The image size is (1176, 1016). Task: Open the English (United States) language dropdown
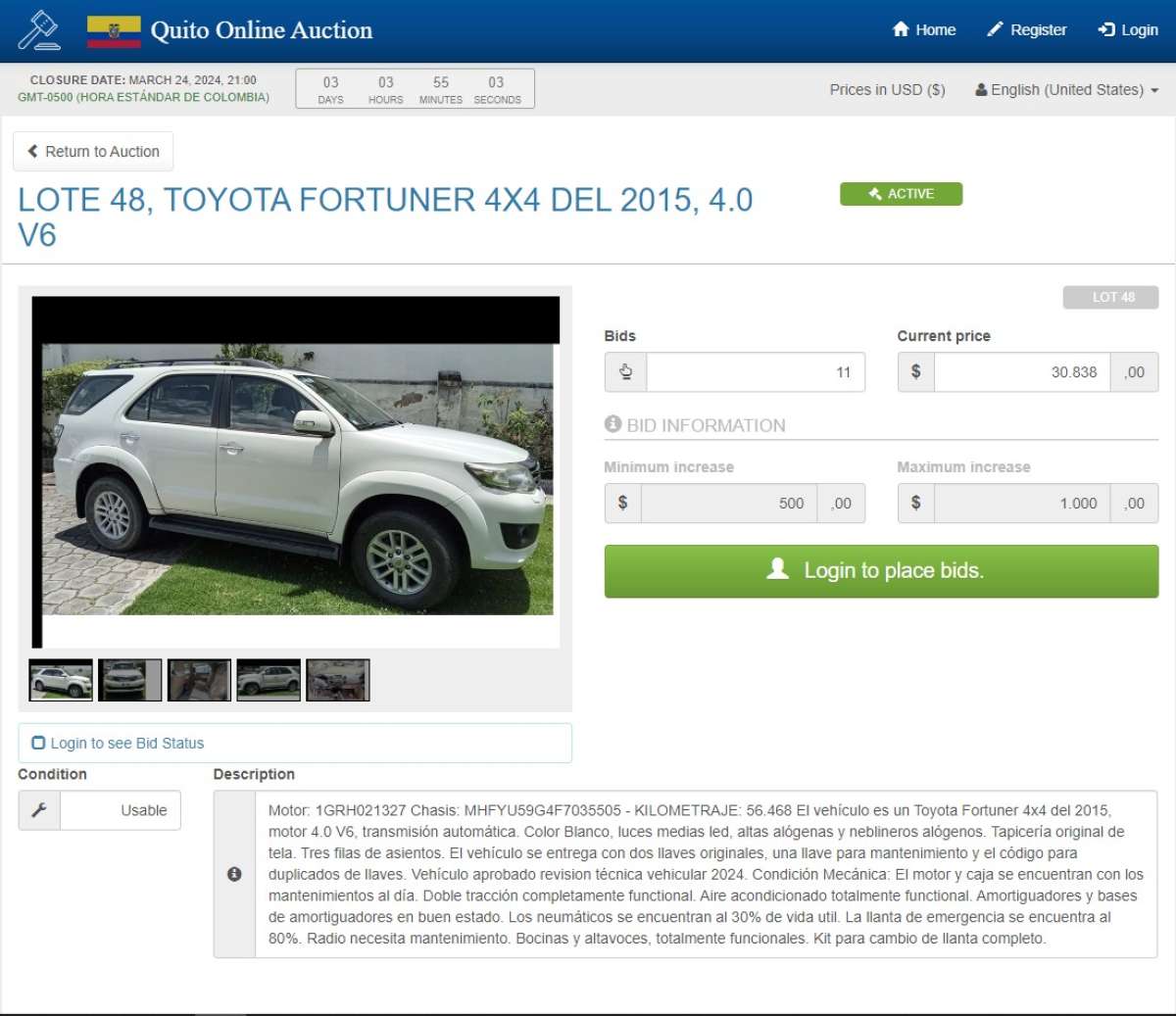[x=1066, y=90]
